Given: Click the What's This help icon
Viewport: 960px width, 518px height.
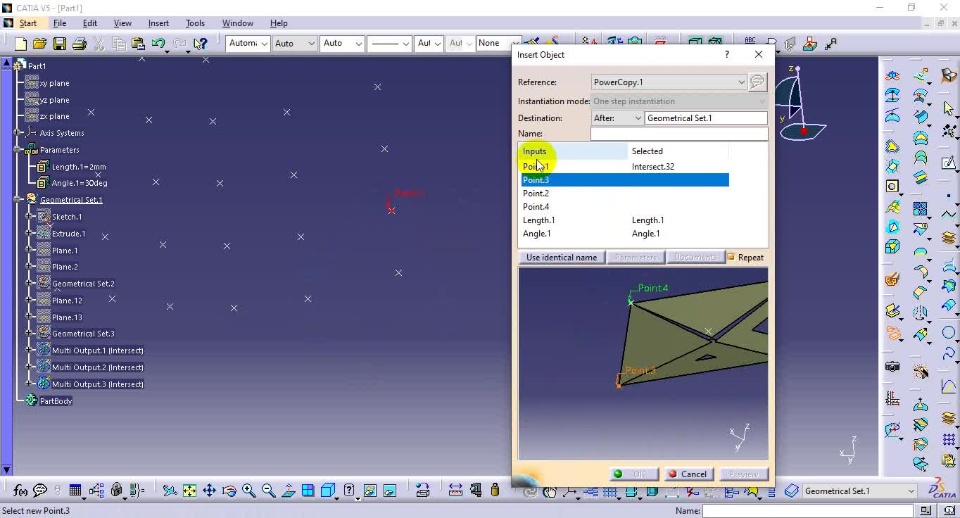Looking at the screenshot, I should 200,43.
